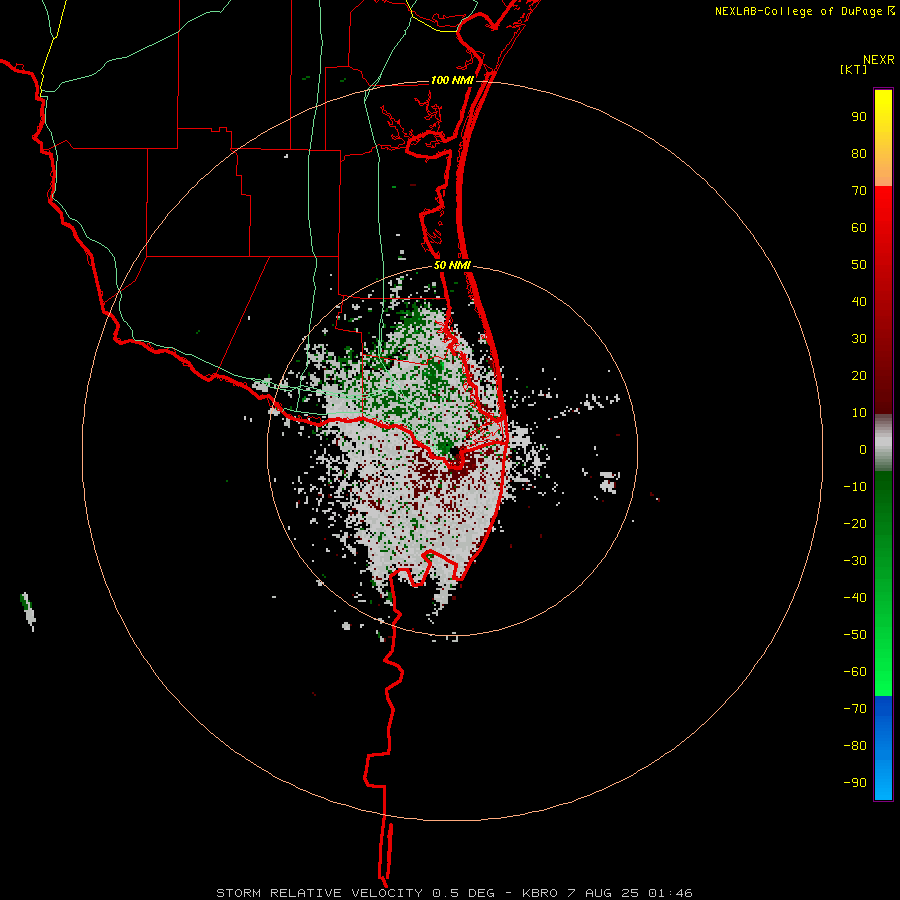
Task: Select the 20 value on the velocity scale
Action: [859, 375]
